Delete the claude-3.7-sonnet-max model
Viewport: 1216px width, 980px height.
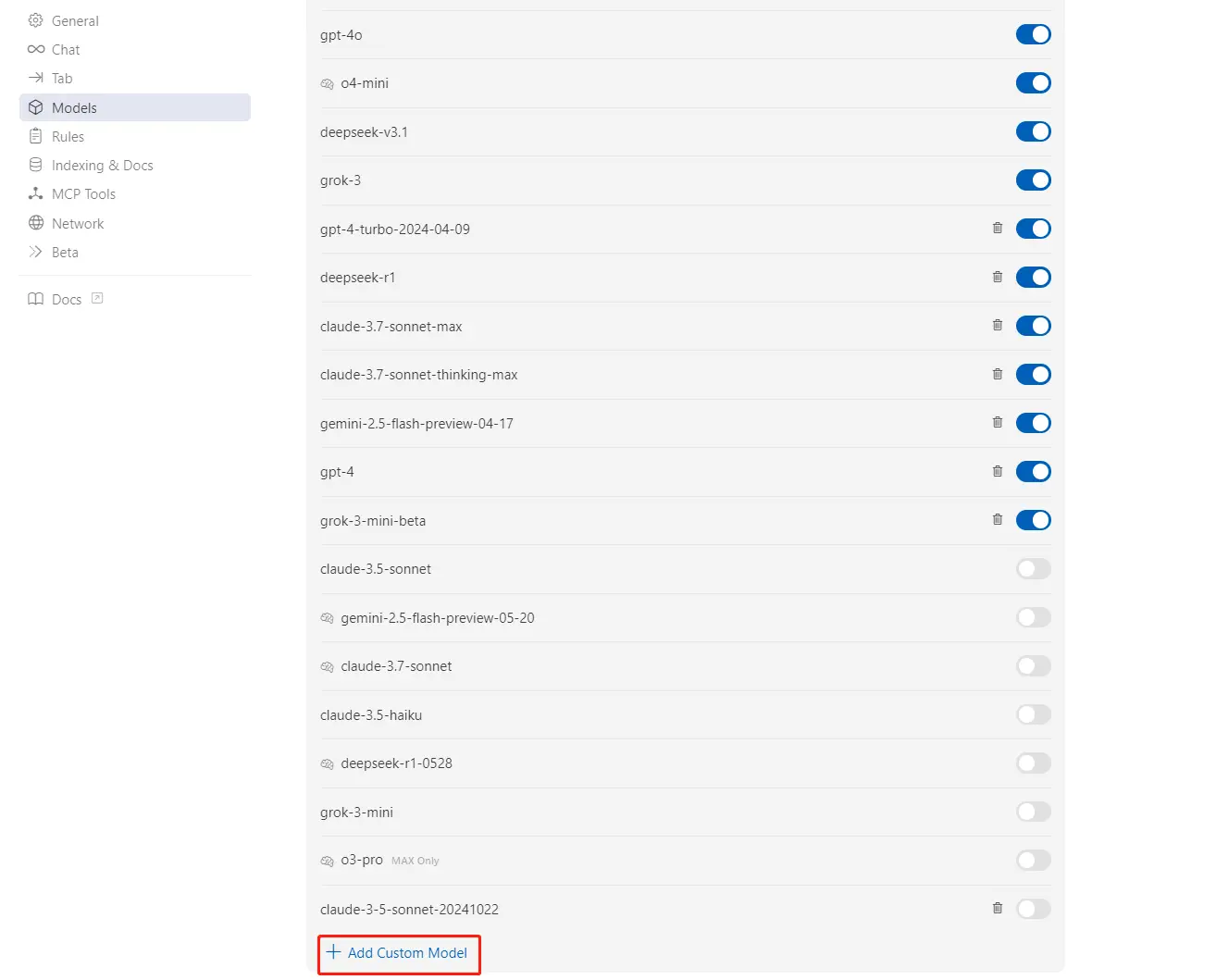[x=998, y=325]
